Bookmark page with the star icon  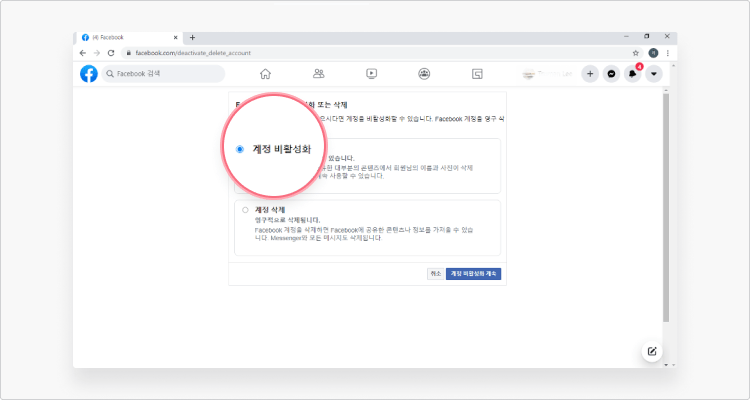(636, 53)
